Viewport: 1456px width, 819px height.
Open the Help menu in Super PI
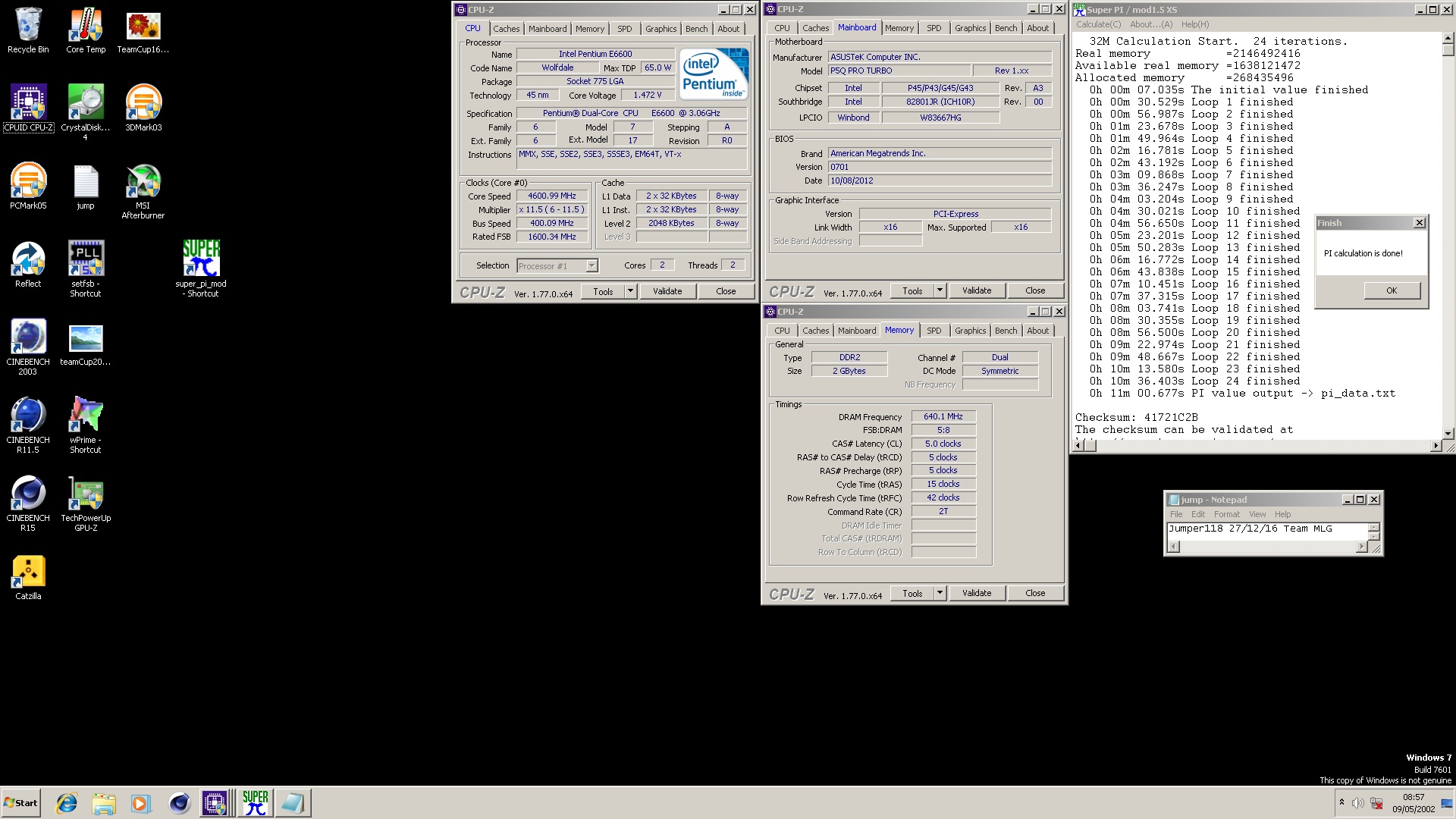click(1195, 24)
